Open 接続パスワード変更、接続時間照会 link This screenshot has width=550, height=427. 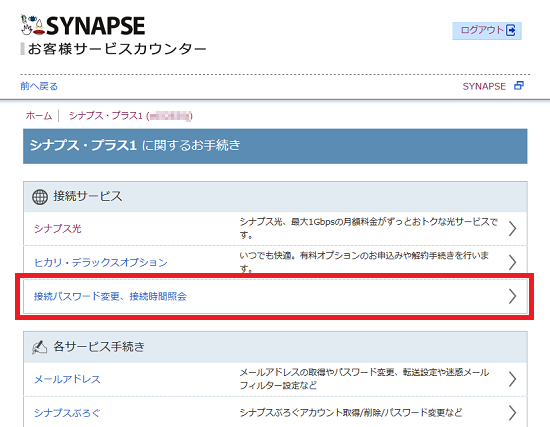(110, 296)
